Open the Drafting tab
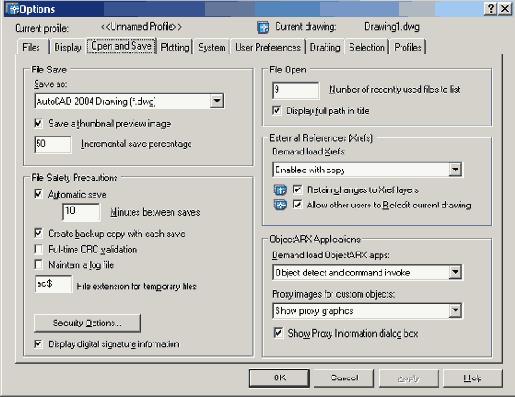 [x=325, y=47]
